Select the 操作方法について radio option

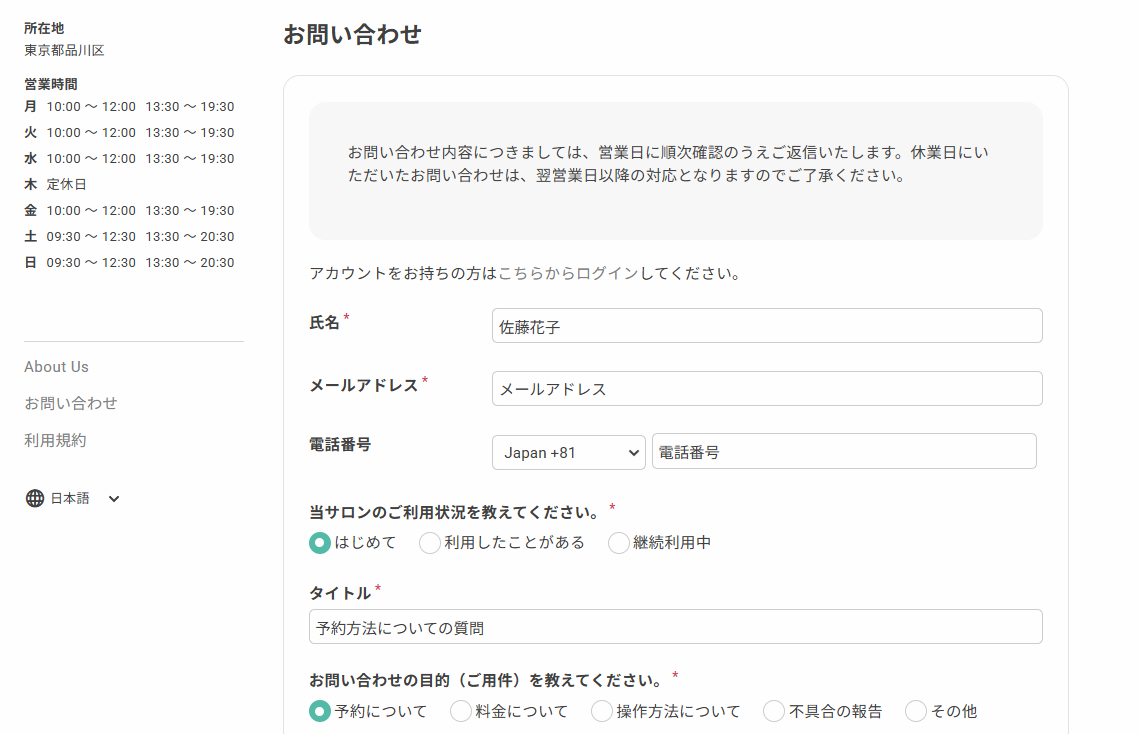(602, 711)
